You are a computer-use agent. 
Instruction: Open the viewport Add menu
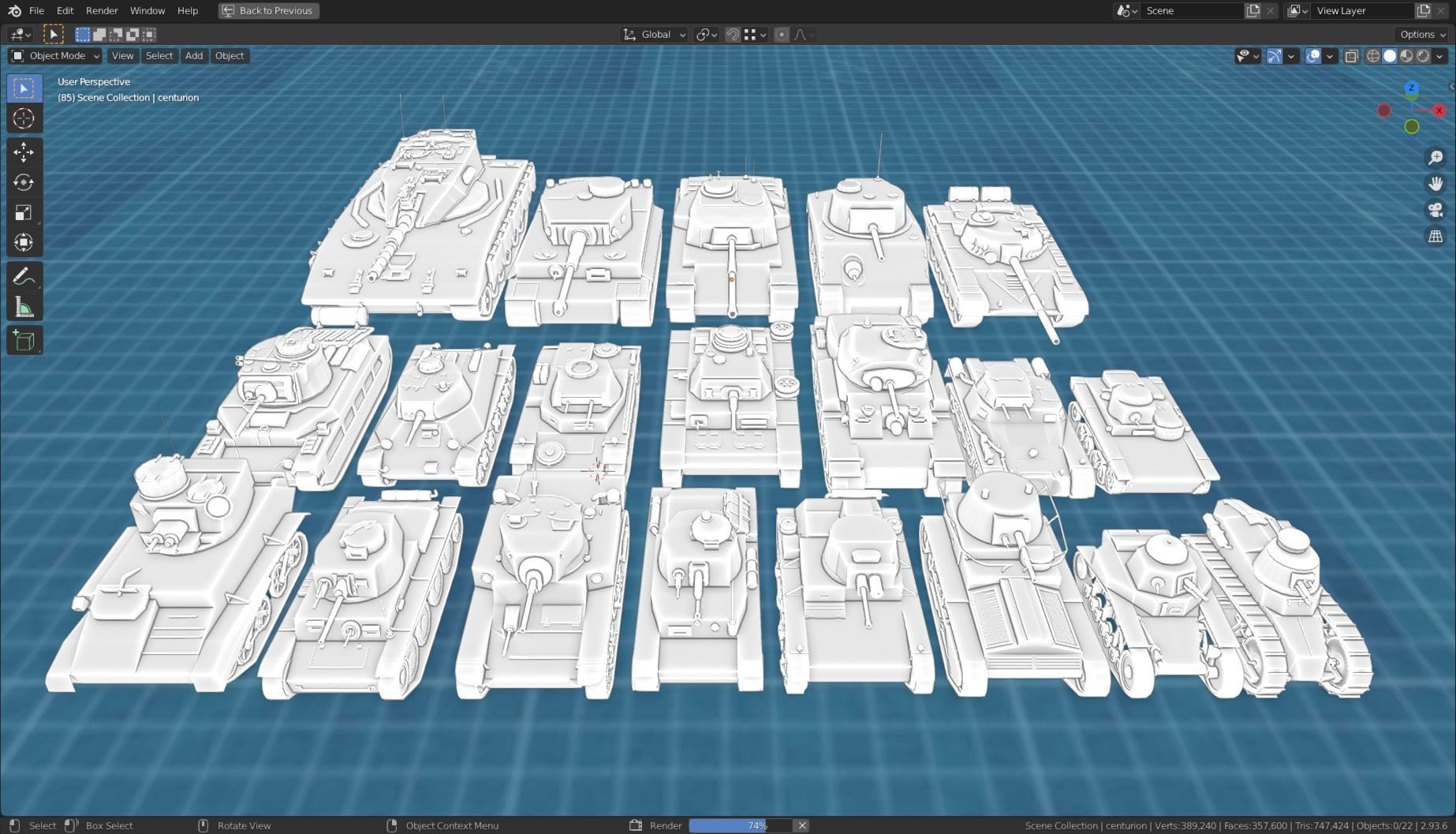[x=193, y=56]
